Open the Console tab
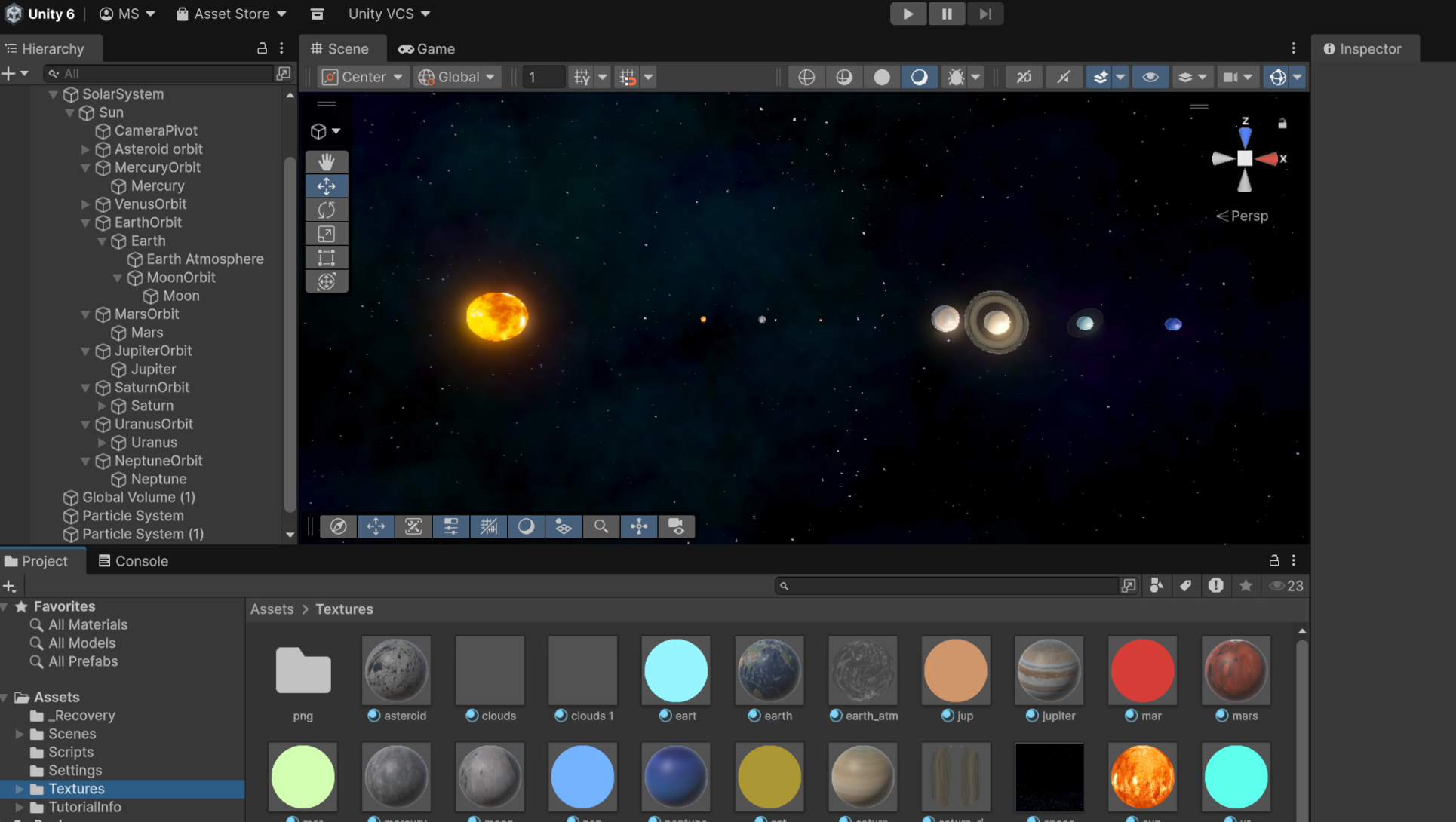This screenshot has height=822, width=1456. pyautogui.click(x=133, y=561)
